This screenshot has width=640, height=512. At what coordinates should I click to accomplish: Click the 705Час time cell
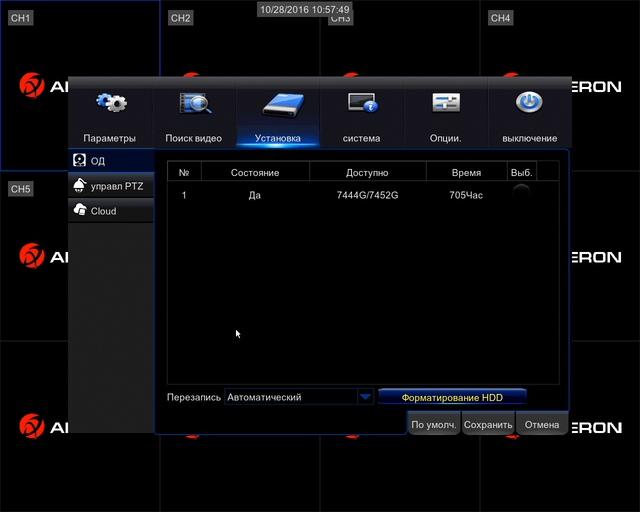point(466,195)
